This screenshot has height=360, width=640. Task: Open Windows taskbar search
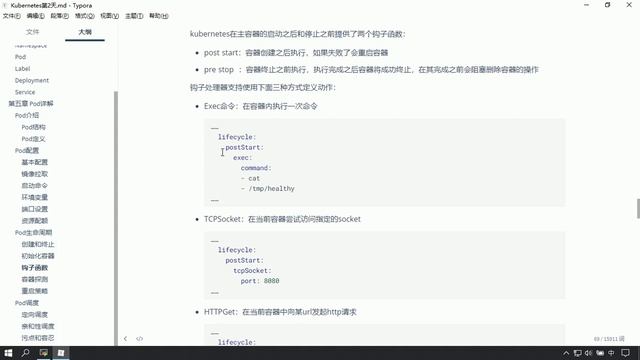[26, 353]
